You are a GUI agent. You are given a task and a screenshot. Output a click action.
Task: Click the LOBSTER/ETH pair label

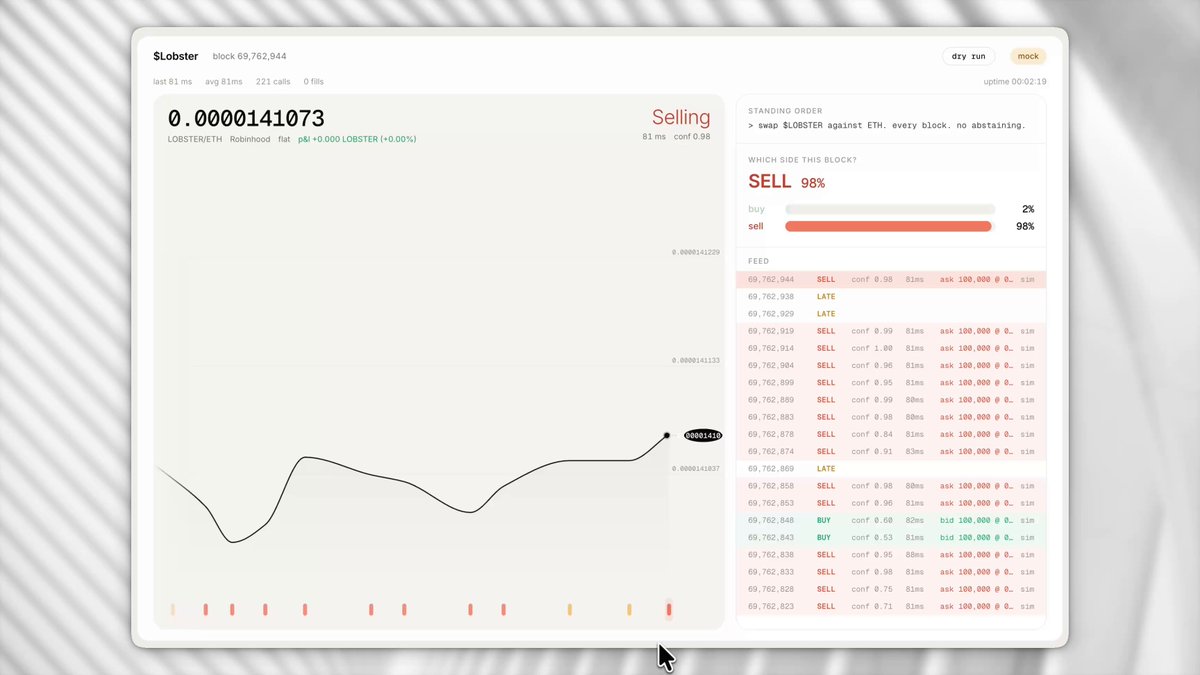[x=195, y=139]
